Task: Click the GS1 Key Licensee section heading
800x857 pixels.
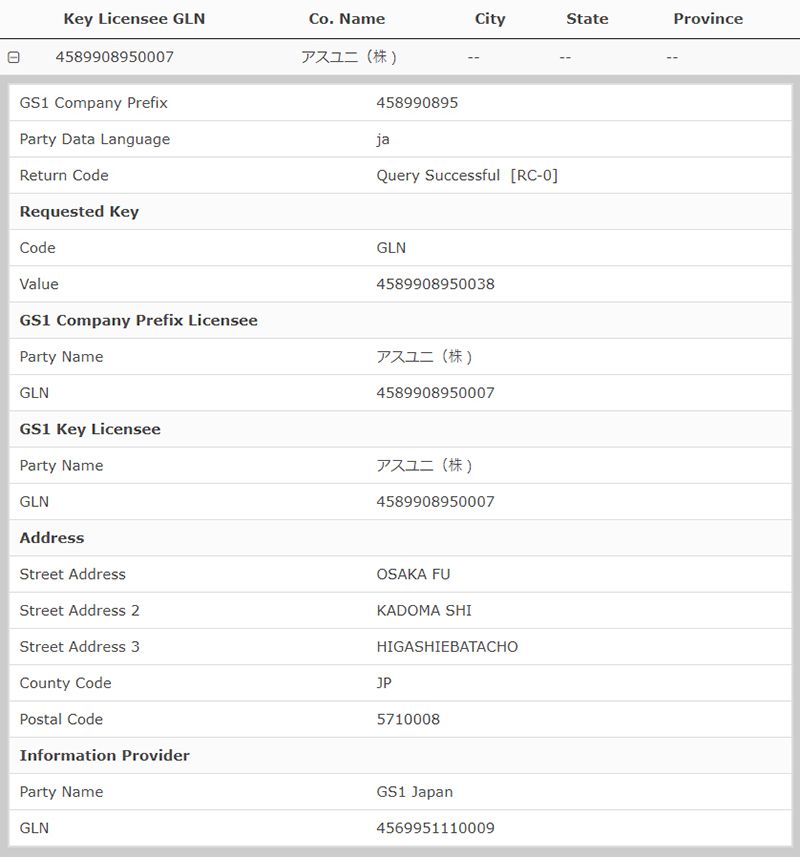Action: pyautogui.click(x=90, y=429)
